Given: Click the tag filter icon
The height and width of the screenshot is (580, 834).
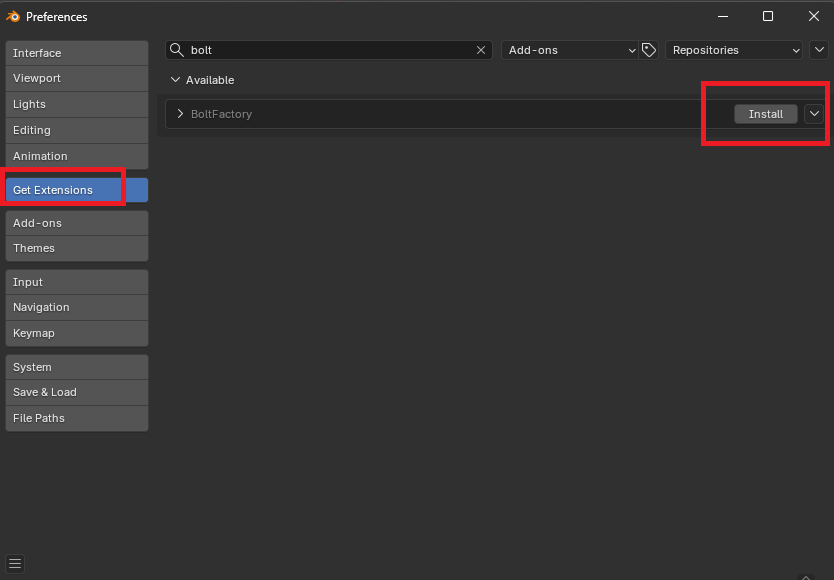Looking at the screenshot, I should [x=649, y=50].
